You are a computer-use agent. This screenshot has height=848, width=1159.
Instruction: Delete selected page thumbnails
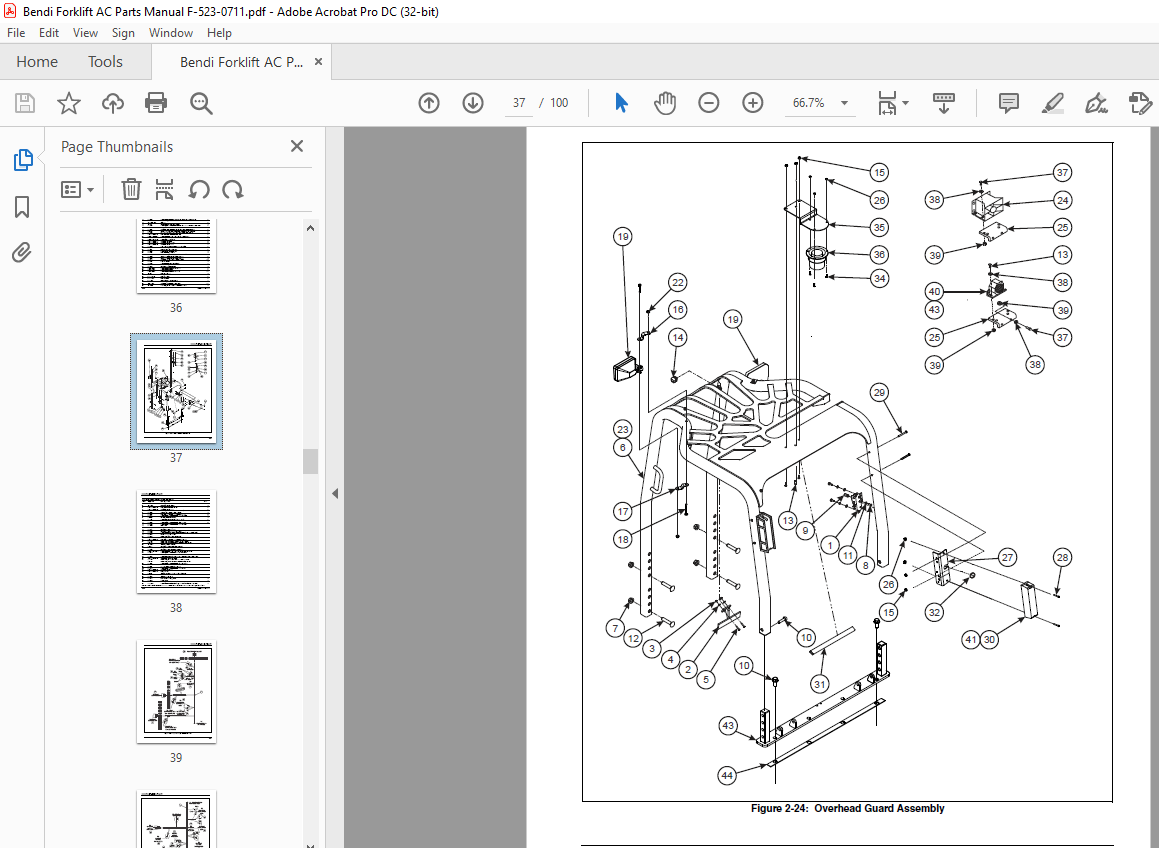(131, 189)
